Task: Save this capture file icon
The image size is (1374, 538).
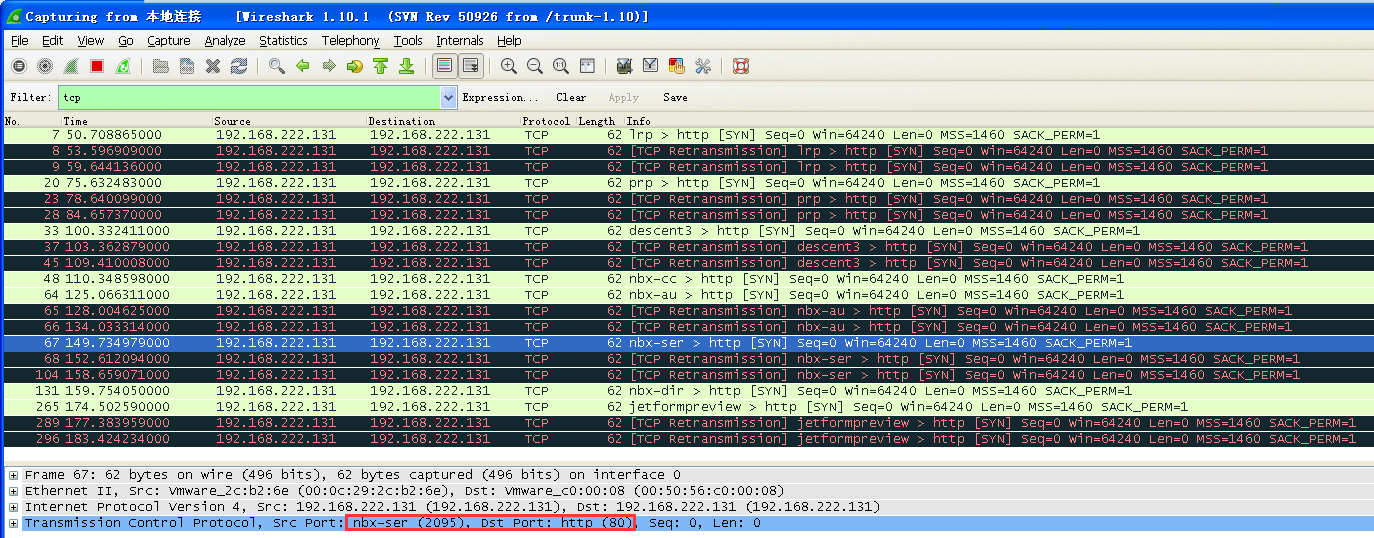Action: (187, 66)
